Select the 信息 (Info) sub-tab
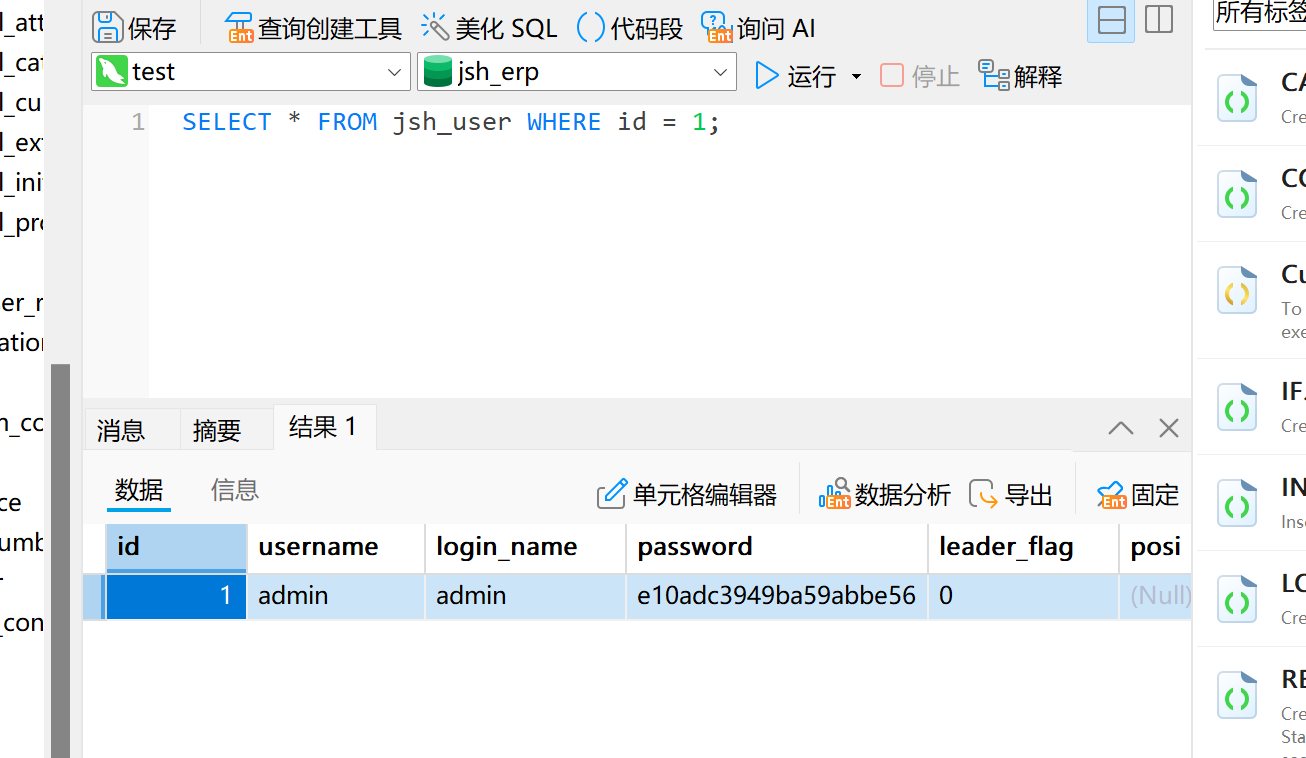 pyautogui.click(x=235, y=490)
